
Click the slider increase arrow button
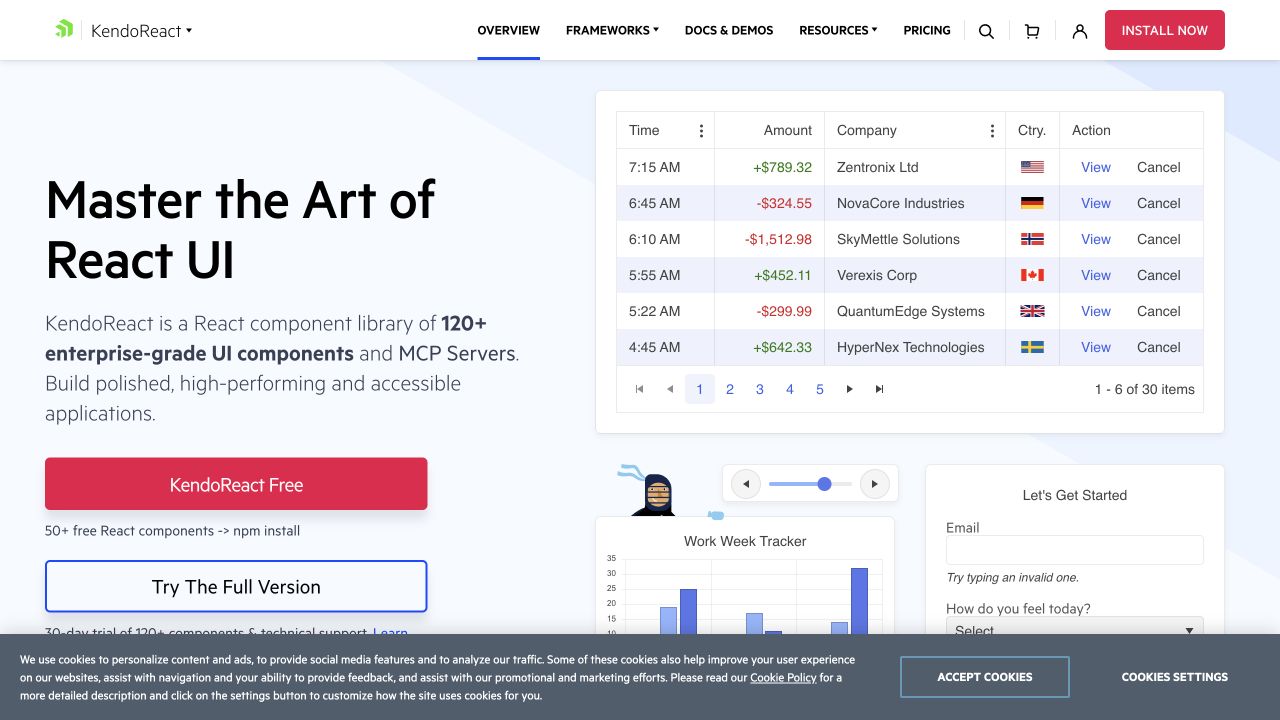875,484
